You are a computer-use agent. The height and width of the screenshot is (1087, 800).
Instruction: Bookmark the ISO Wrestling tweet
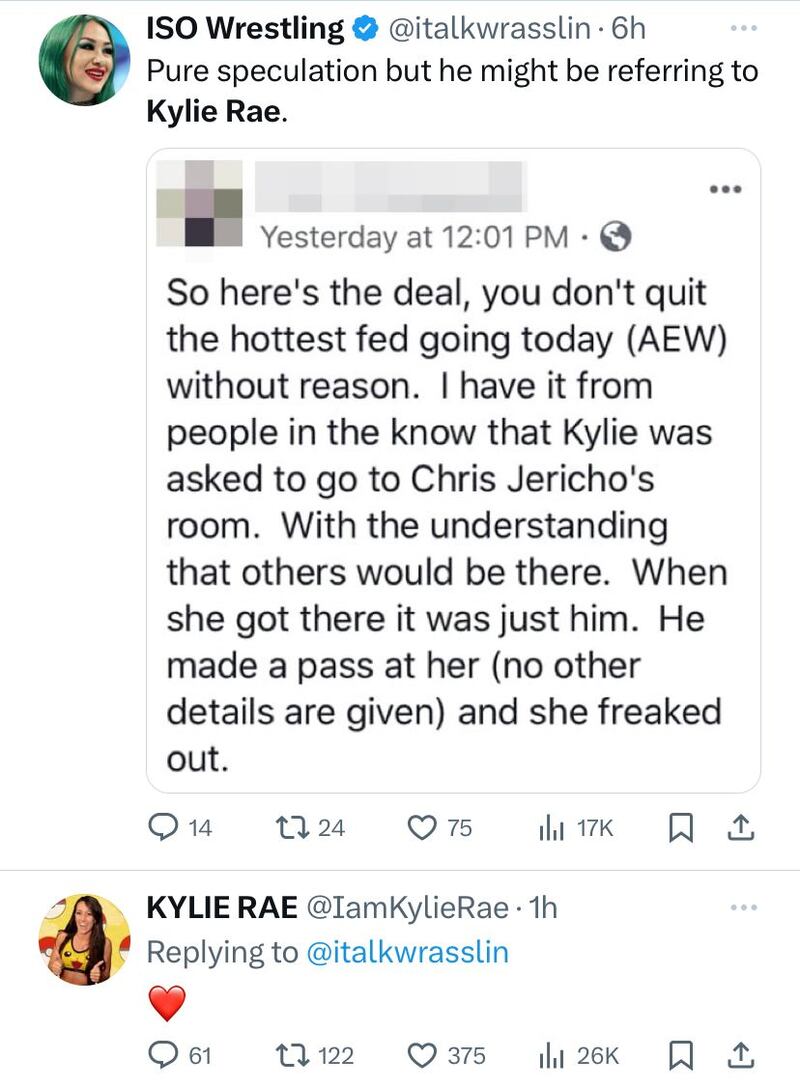[x=680, y=827]
